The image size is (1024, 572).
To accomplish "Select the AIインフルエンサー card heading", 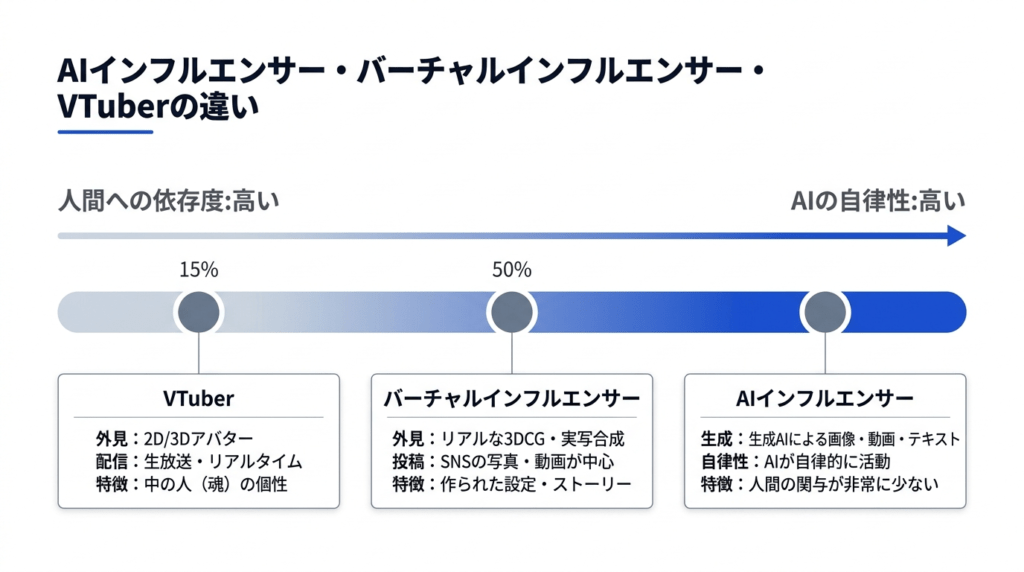I will click(825, 398).
